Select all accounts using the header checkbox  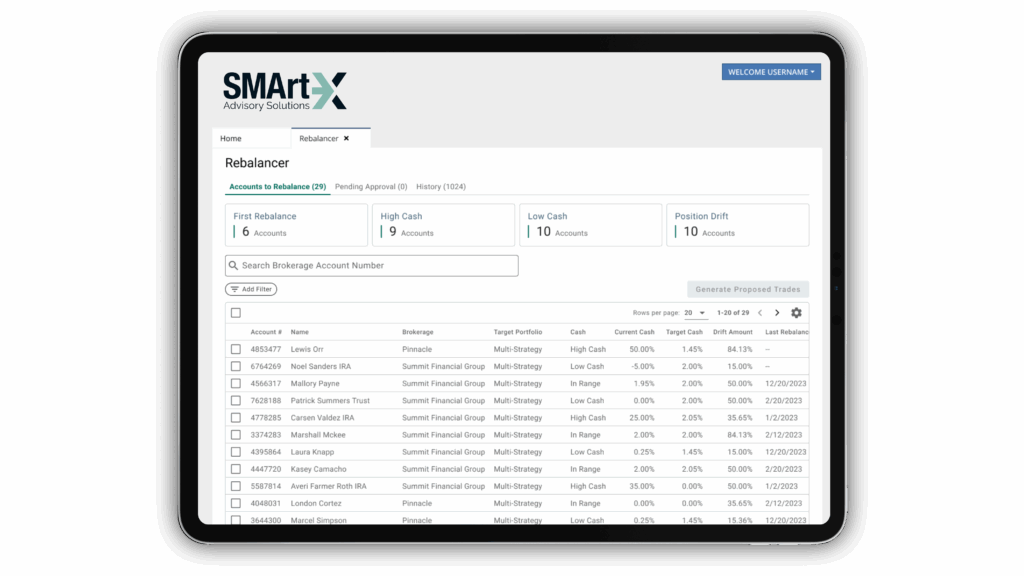(236, 312)
